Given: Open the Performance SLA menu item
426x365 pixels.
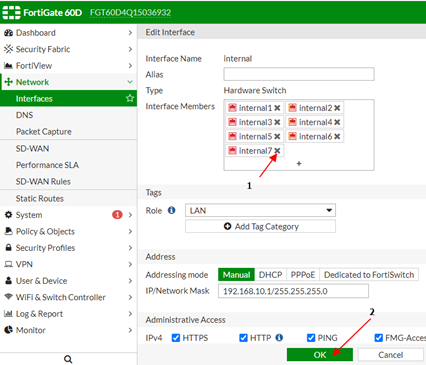Looking at the screenshot, I should [x=68, y=165].
